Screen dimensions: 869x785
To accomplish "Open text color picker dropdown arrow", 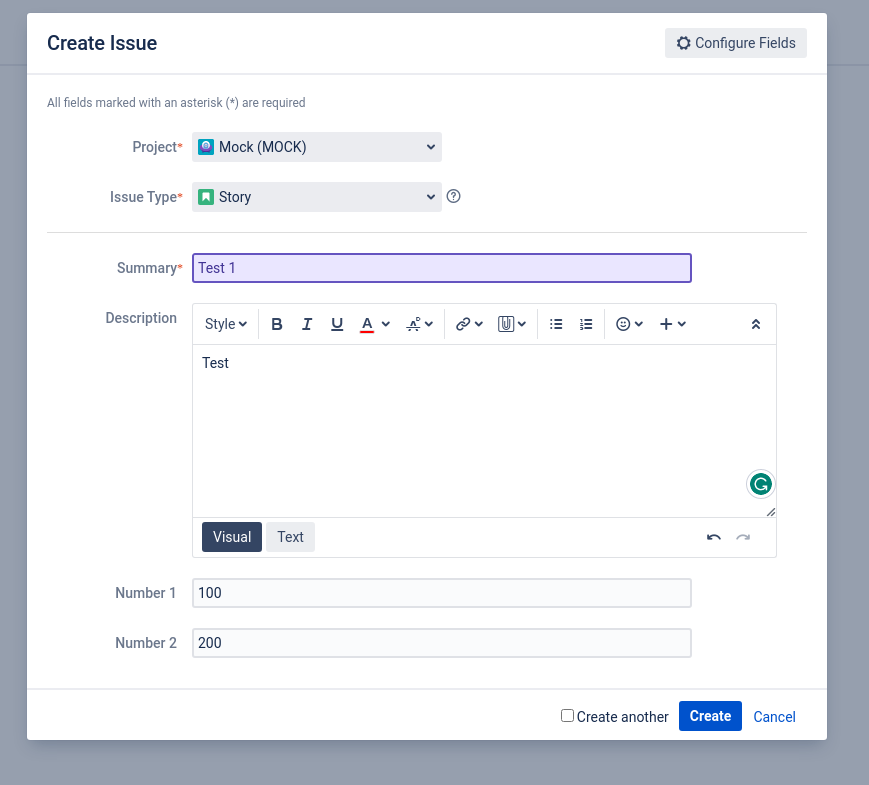I will tap(386, 324).
